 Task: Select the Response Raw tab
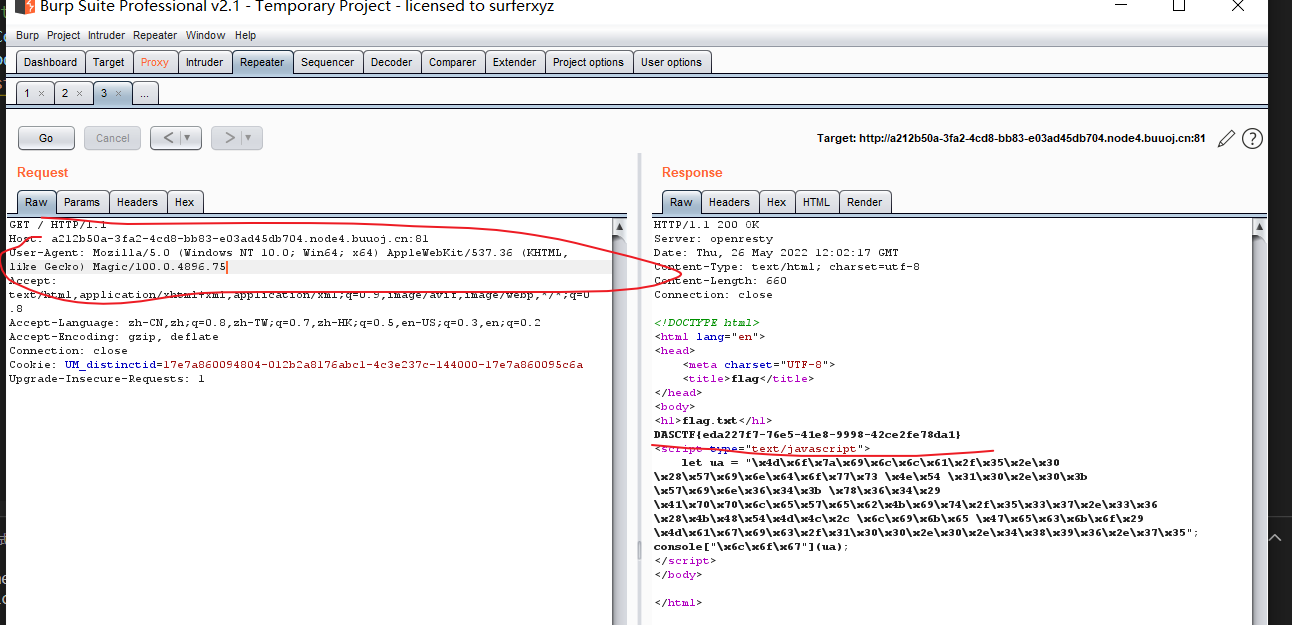(x=681, y=202)
